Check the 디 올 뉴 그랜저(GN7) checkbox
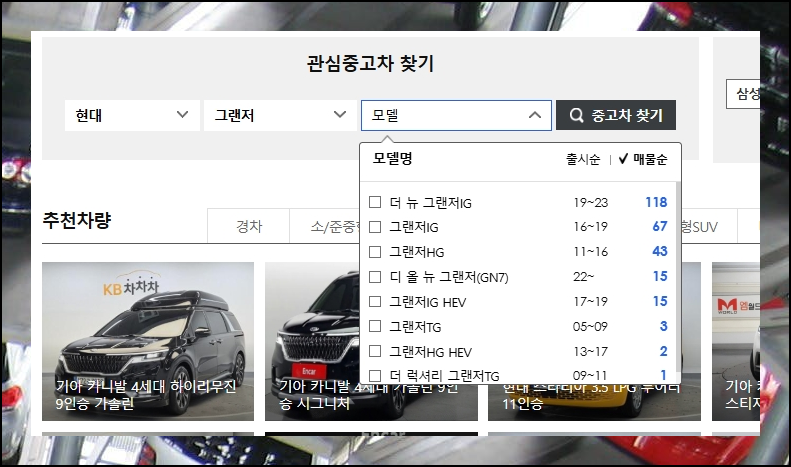The image size is (791, 467). pos(375,277)
